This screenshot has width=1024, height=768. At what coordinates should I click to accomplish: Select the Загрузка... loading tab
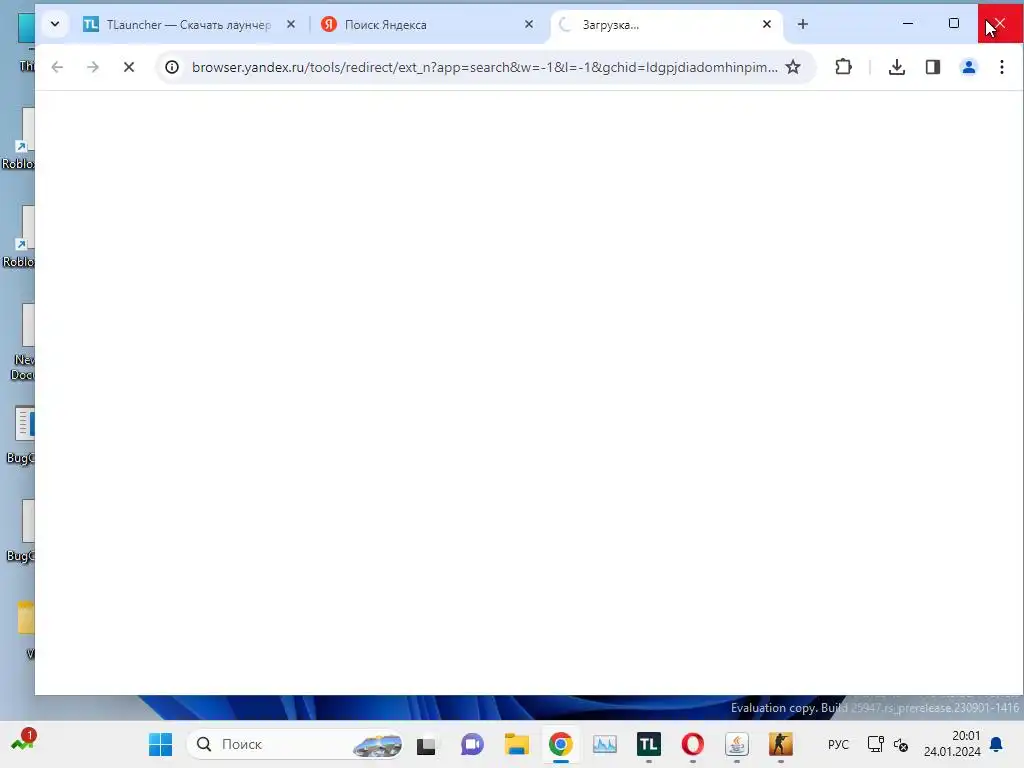pyautogui.click(x=666, y=25)
